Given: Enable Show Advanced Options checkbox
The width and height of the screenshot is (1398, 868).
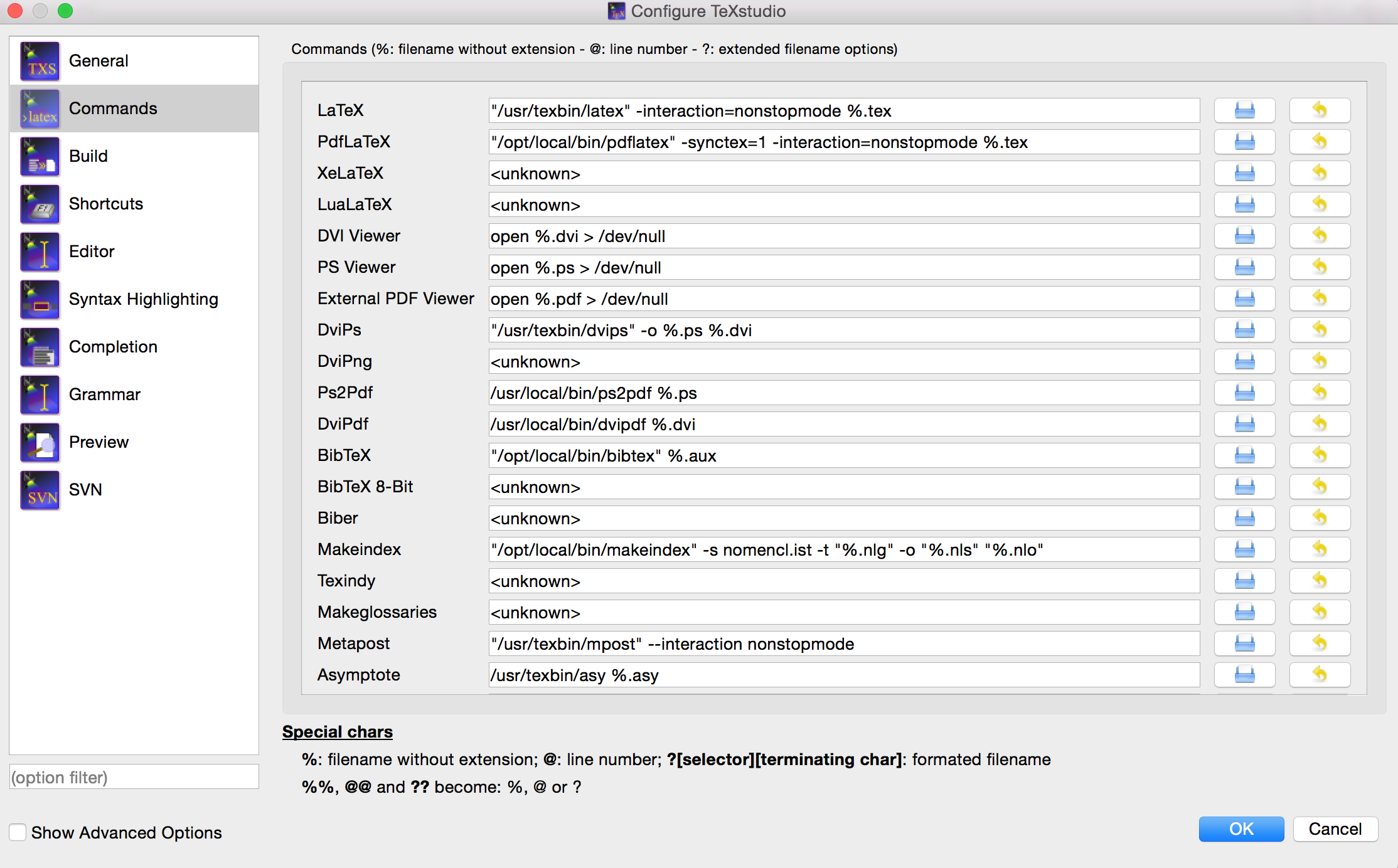Looking at the screenshot, I should (18, 832).
